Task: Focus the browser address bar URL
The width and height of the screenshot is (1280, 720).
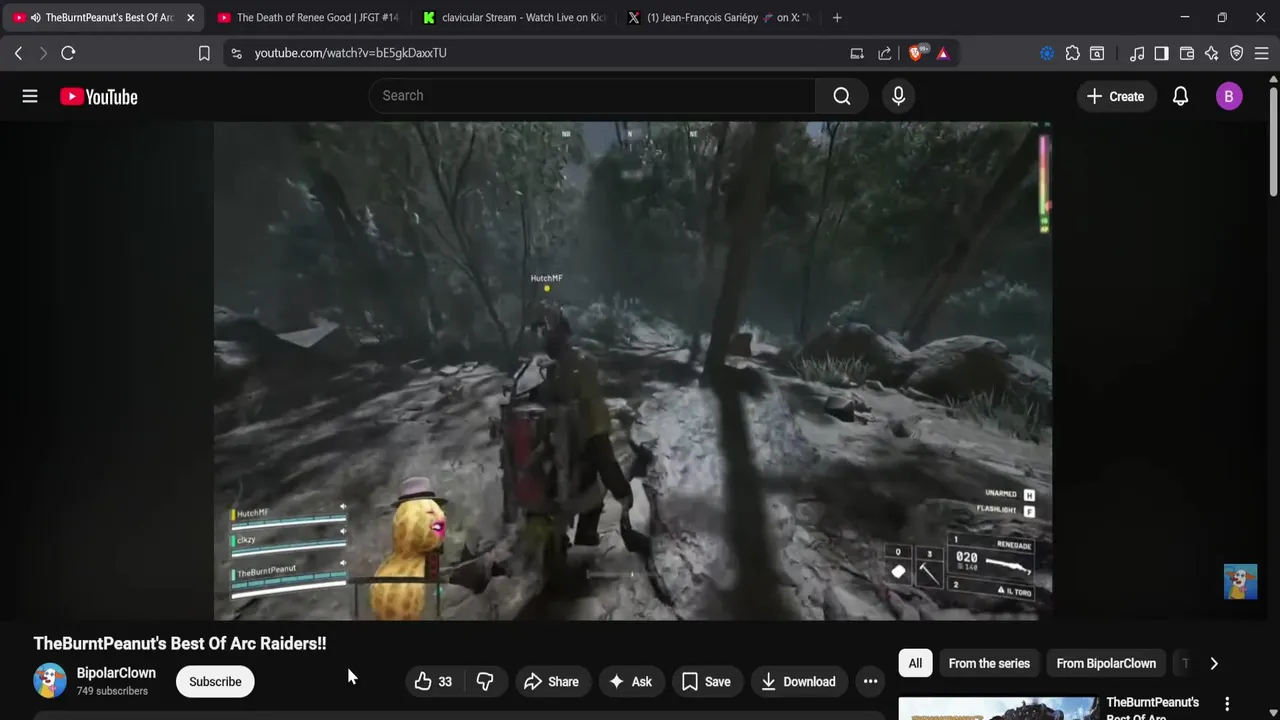Action: (350, 53)
